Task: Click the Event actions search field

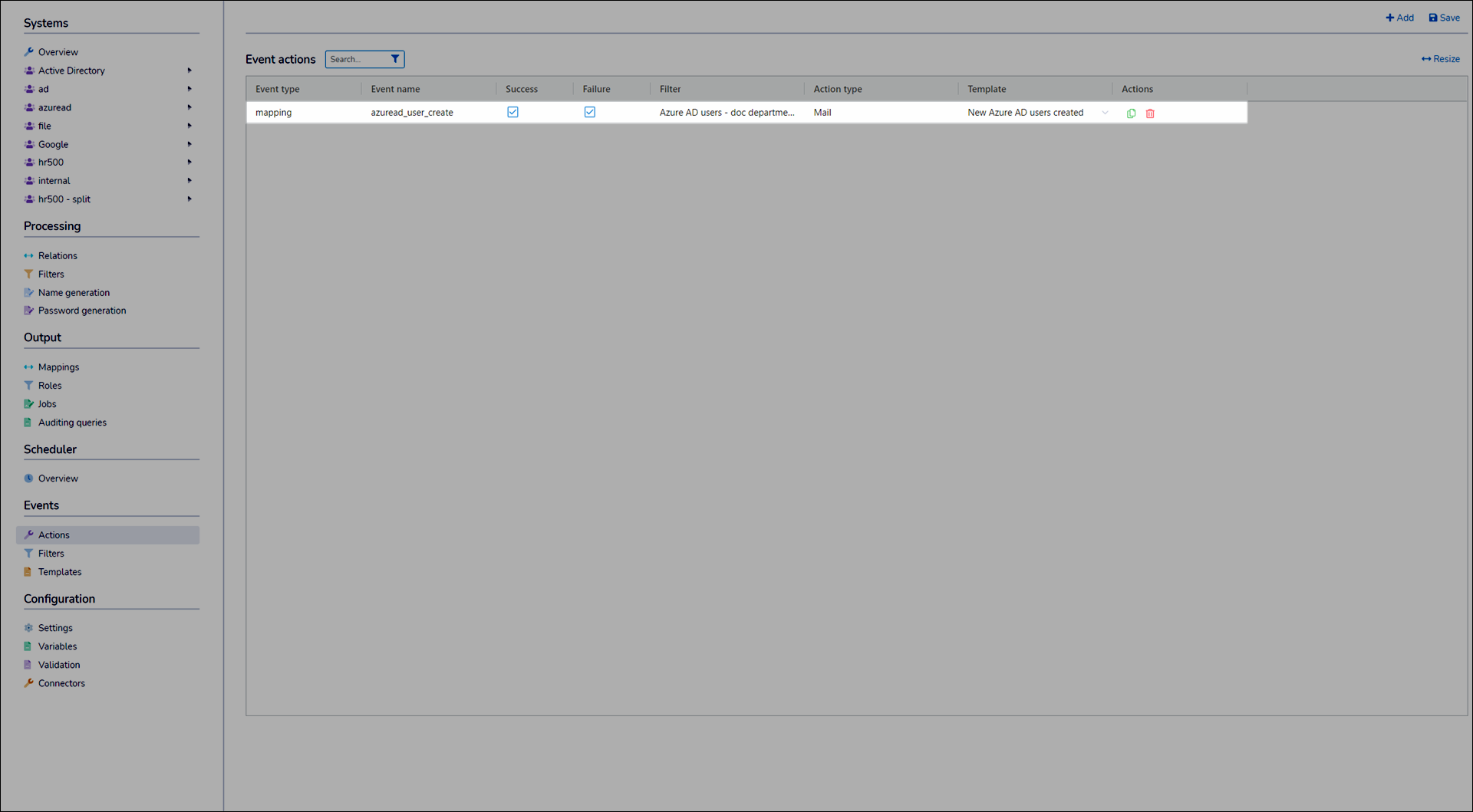Action: click(357, 59)
